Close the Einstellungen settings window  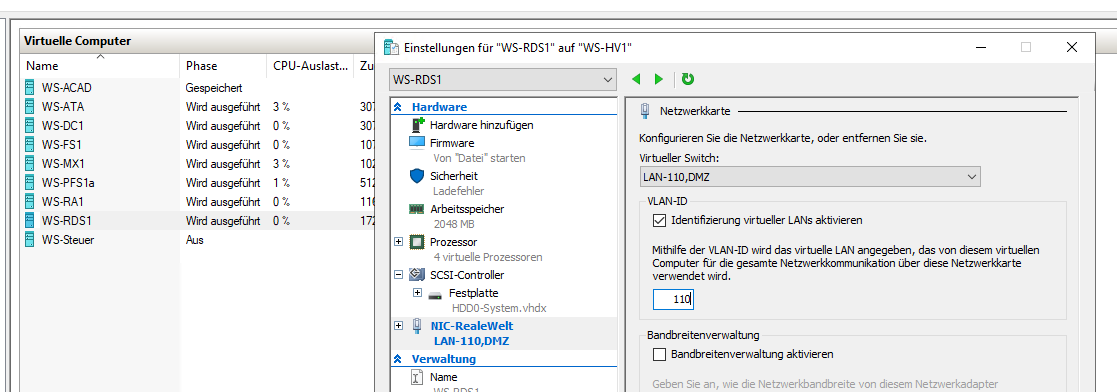point(1071,48)
